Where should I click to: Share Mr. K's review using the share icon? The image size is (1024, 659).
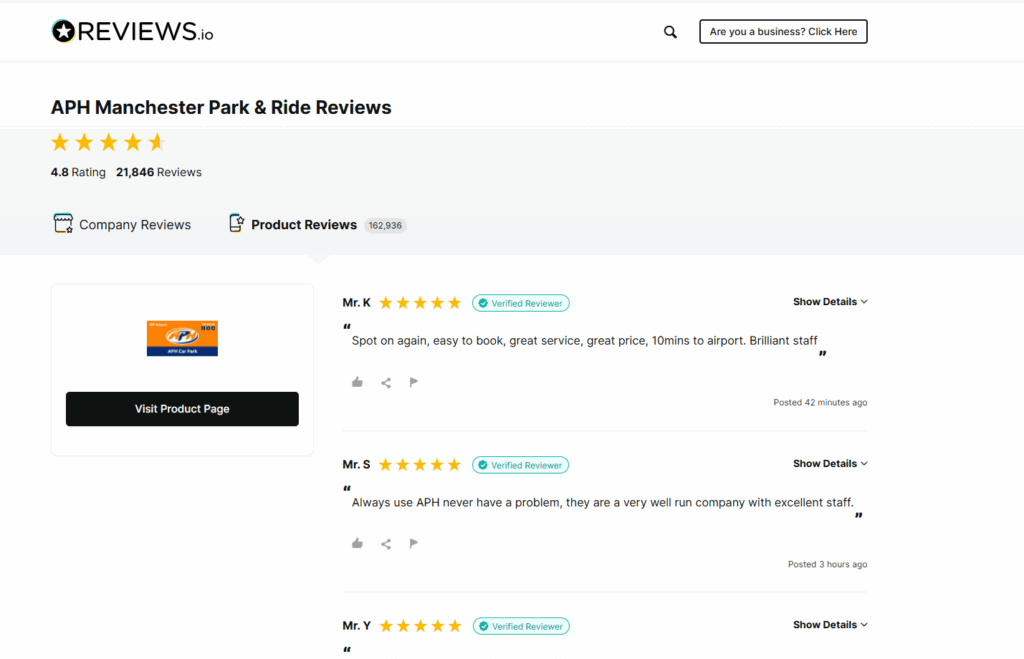[386, 381]
